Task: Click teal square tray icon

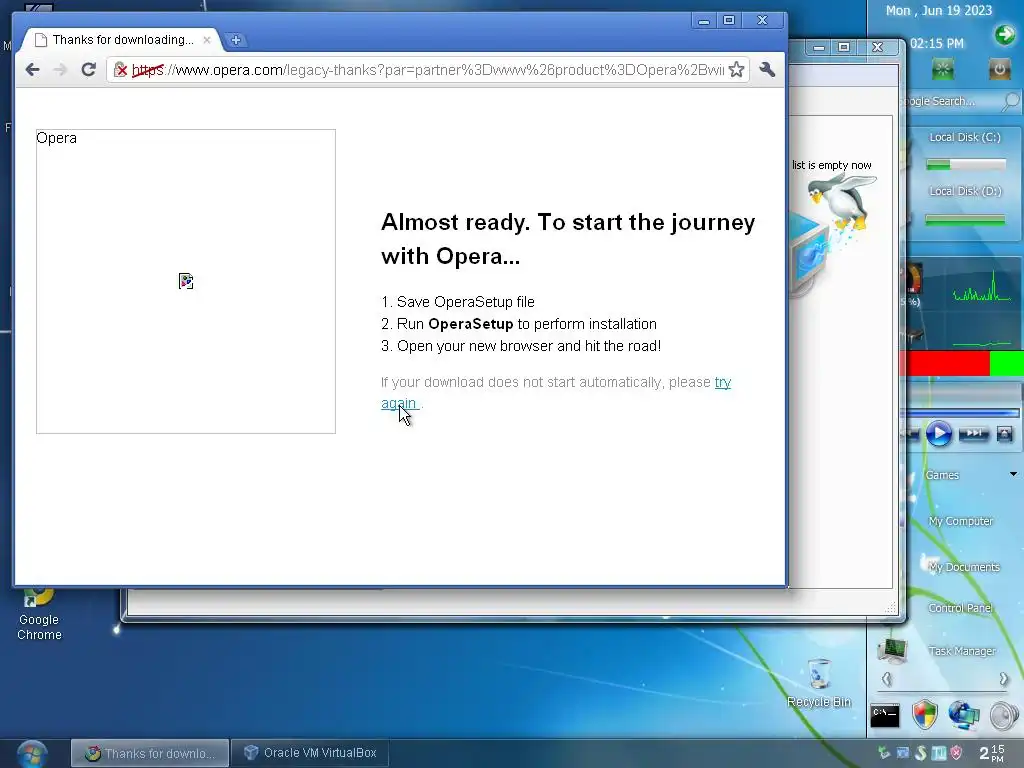Action: 938,753
